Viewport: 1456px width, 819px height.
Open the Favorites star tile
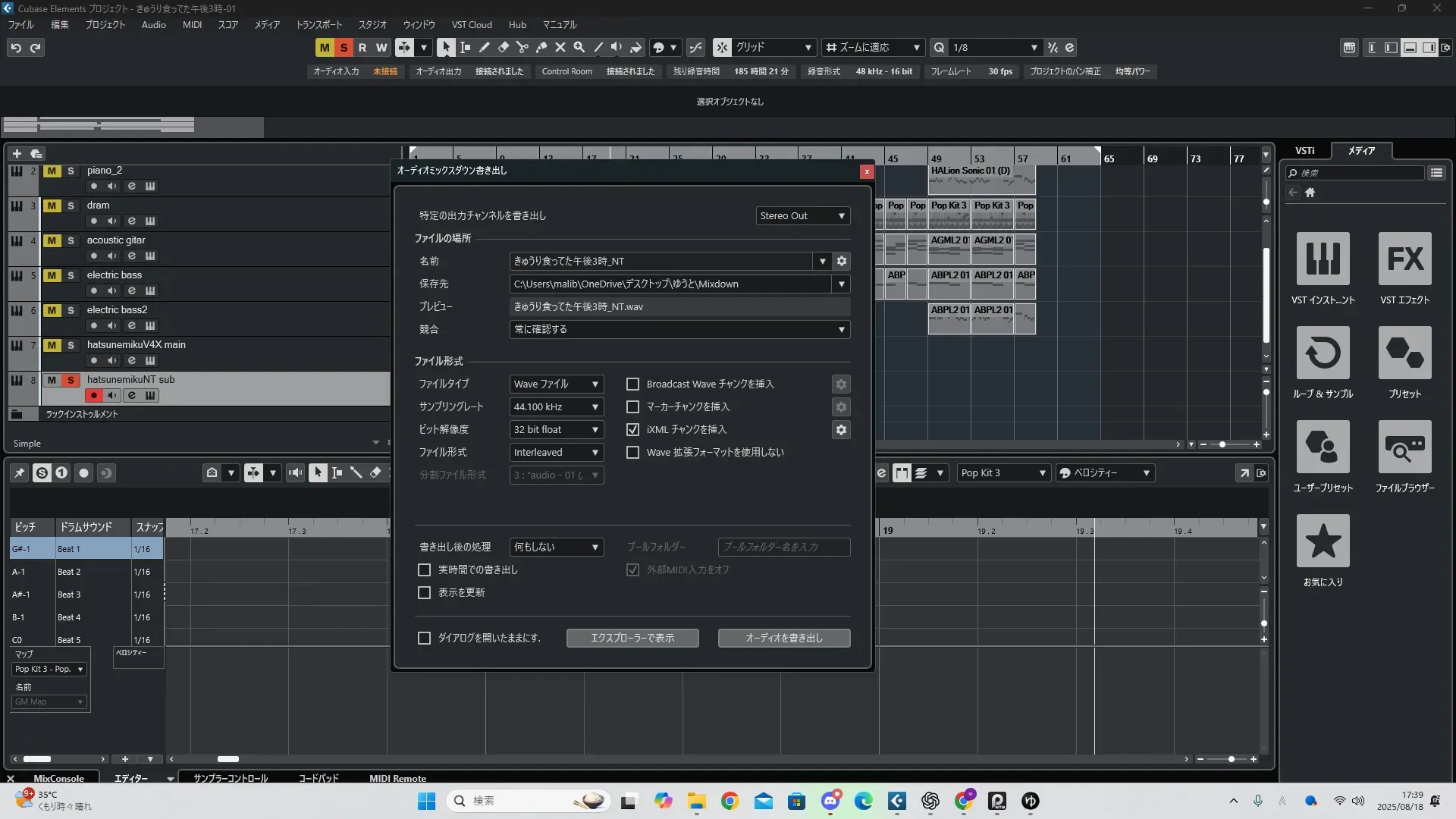[1323, 541]
